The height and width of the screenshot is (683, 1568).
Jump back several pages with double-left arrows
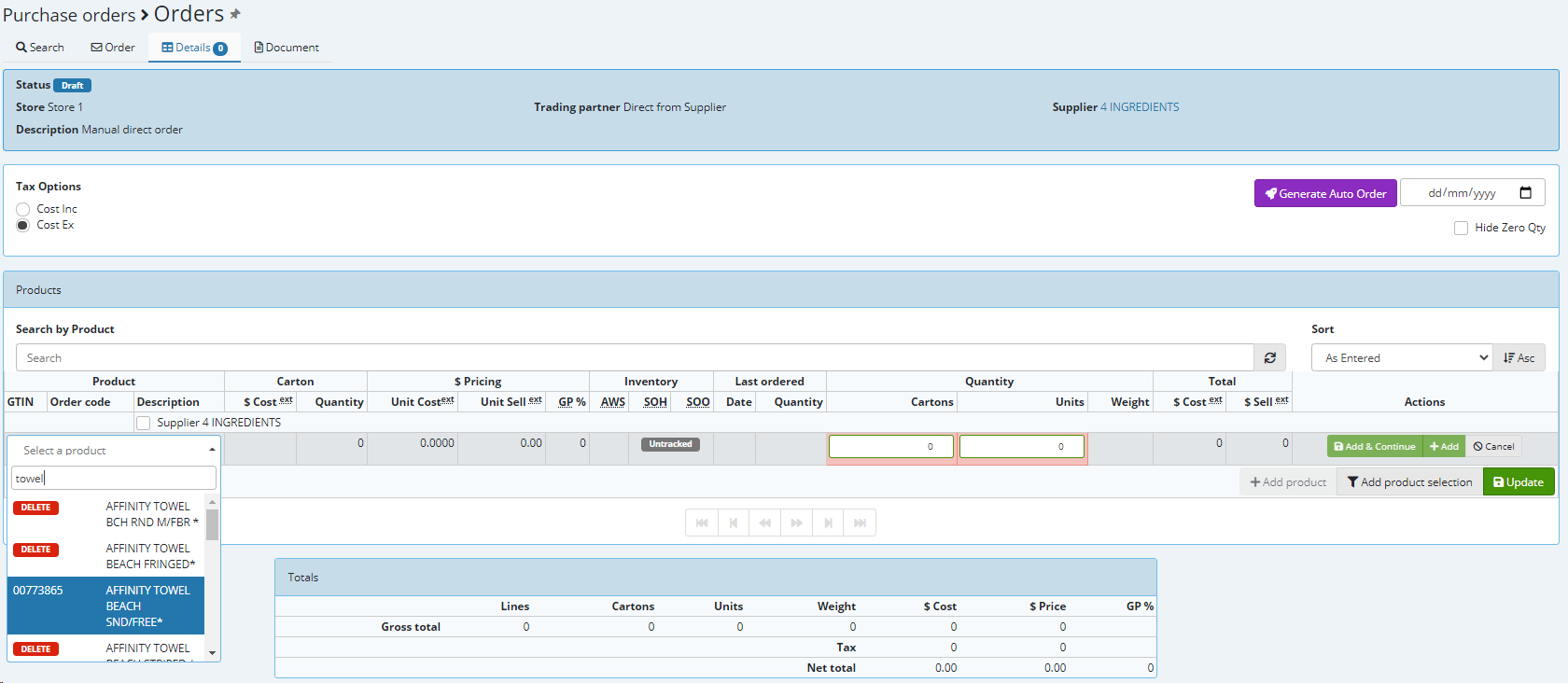pos(765,523)
